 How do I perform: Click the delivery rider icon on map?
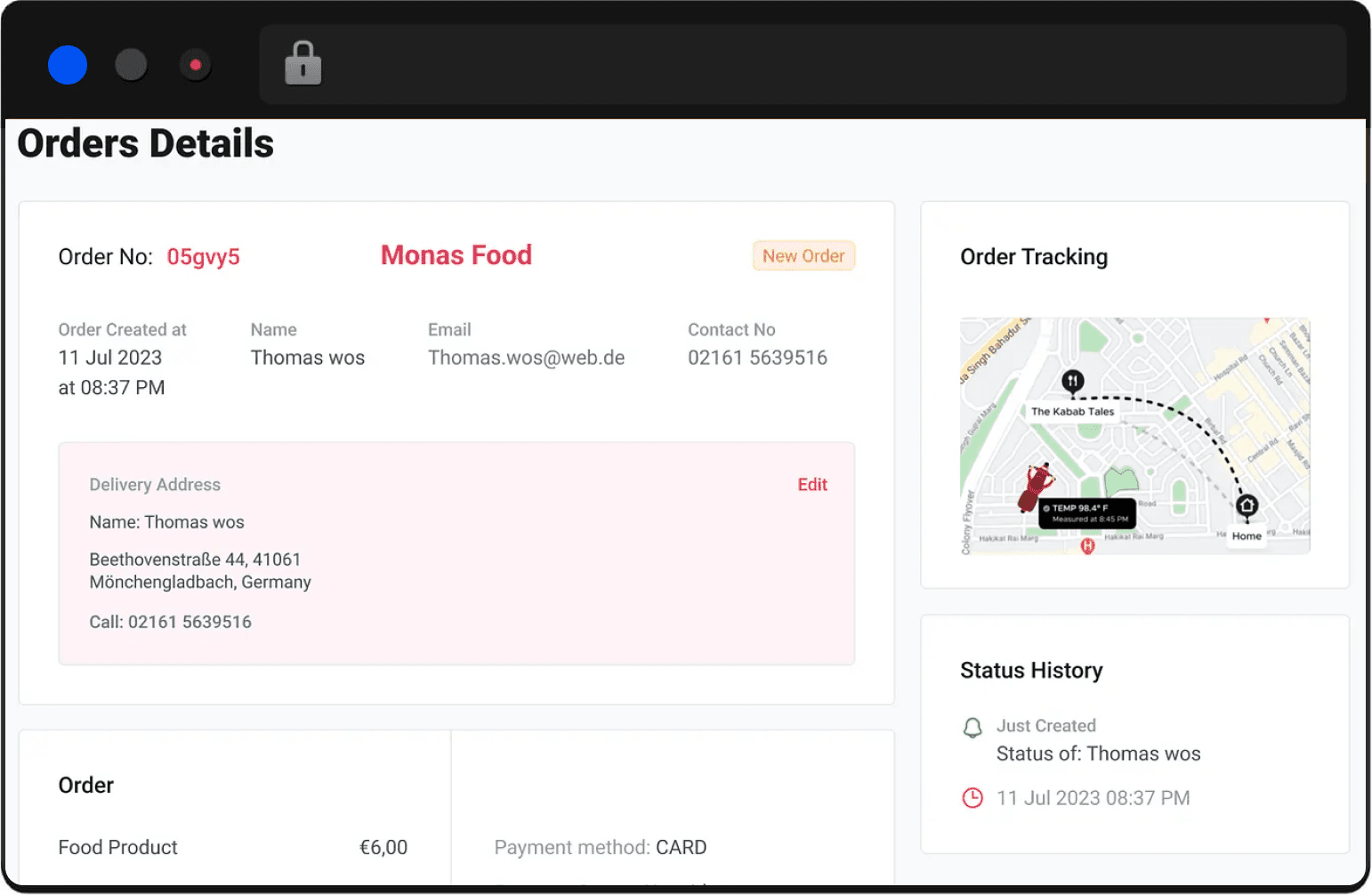pyautogui.click(x=1035, y=486)
